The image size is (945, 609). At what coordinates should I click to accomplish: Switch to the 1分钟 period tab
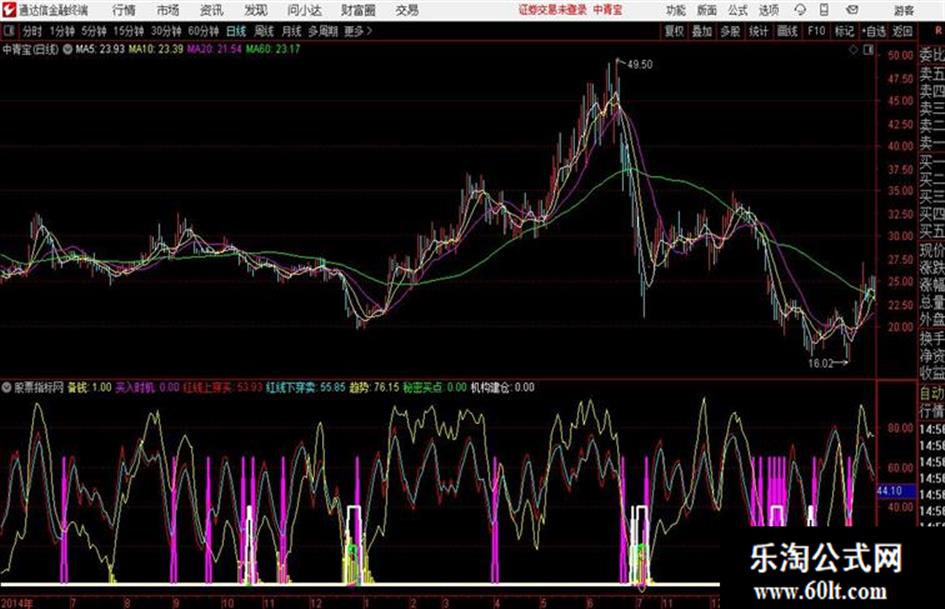62,31
